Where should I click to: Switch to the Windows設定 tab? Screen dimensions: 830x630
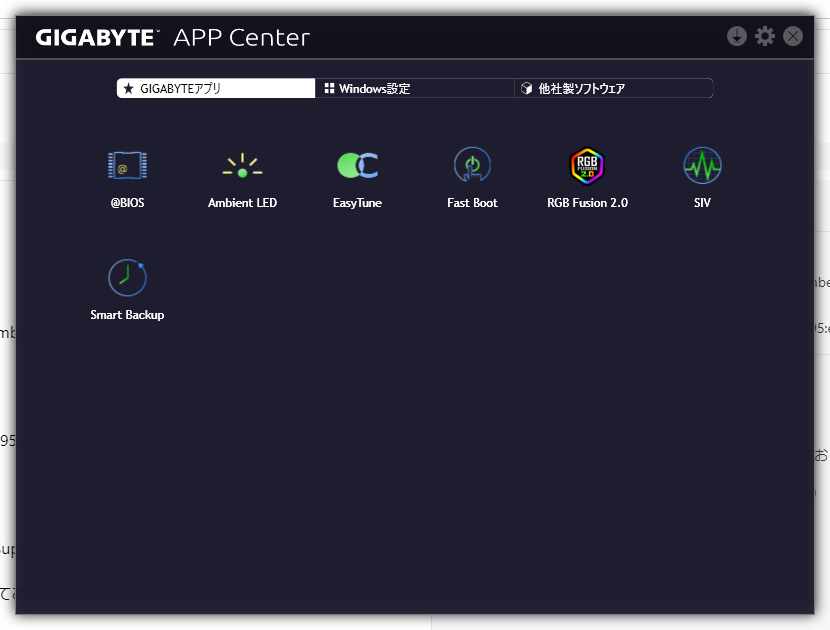point(414,88)
